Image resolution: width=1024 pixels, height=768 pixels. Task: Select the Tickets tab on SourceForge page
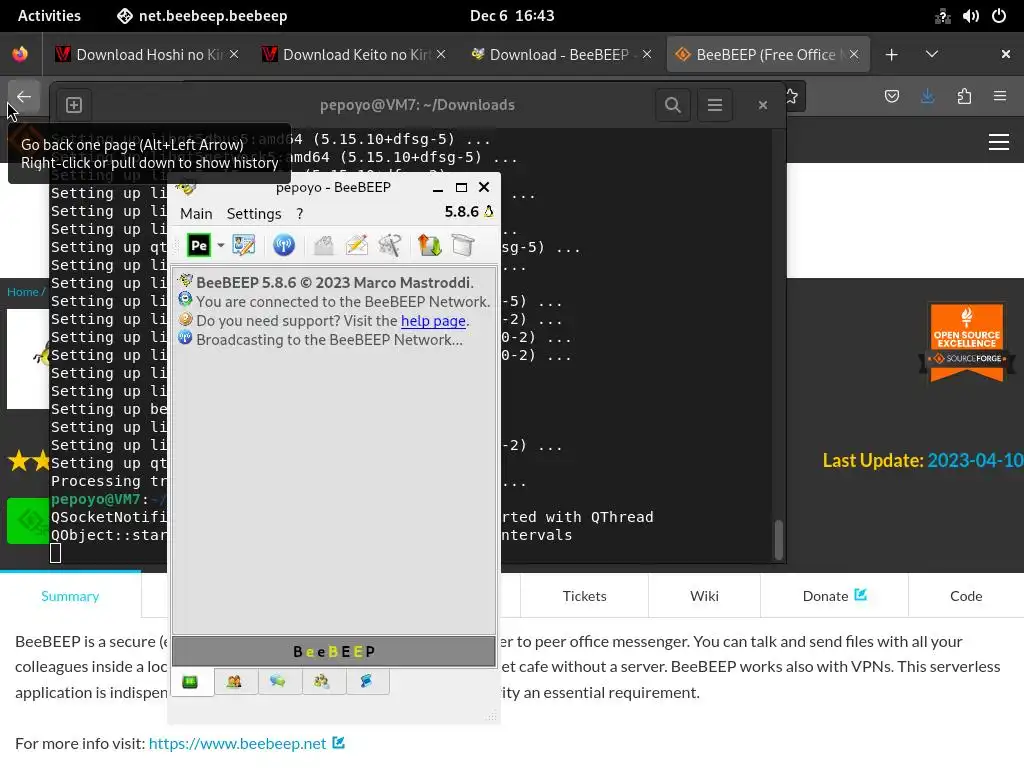coord(584,596)
